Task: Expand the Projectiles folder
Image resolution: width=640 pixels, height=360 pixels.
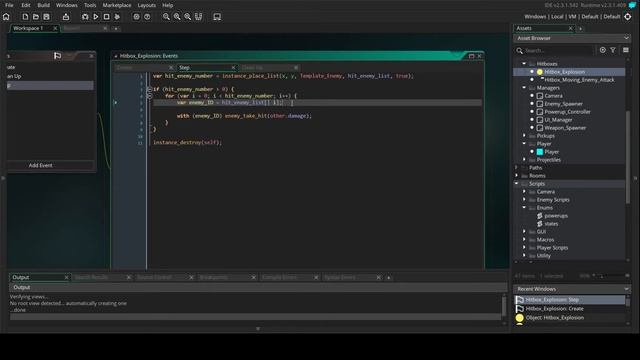Action: tap(524, 160)
